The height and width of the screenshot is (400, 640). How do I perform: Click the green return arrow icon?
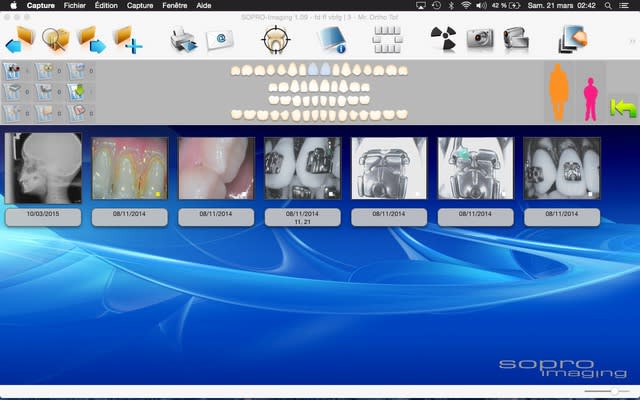[x=624, y=106]
